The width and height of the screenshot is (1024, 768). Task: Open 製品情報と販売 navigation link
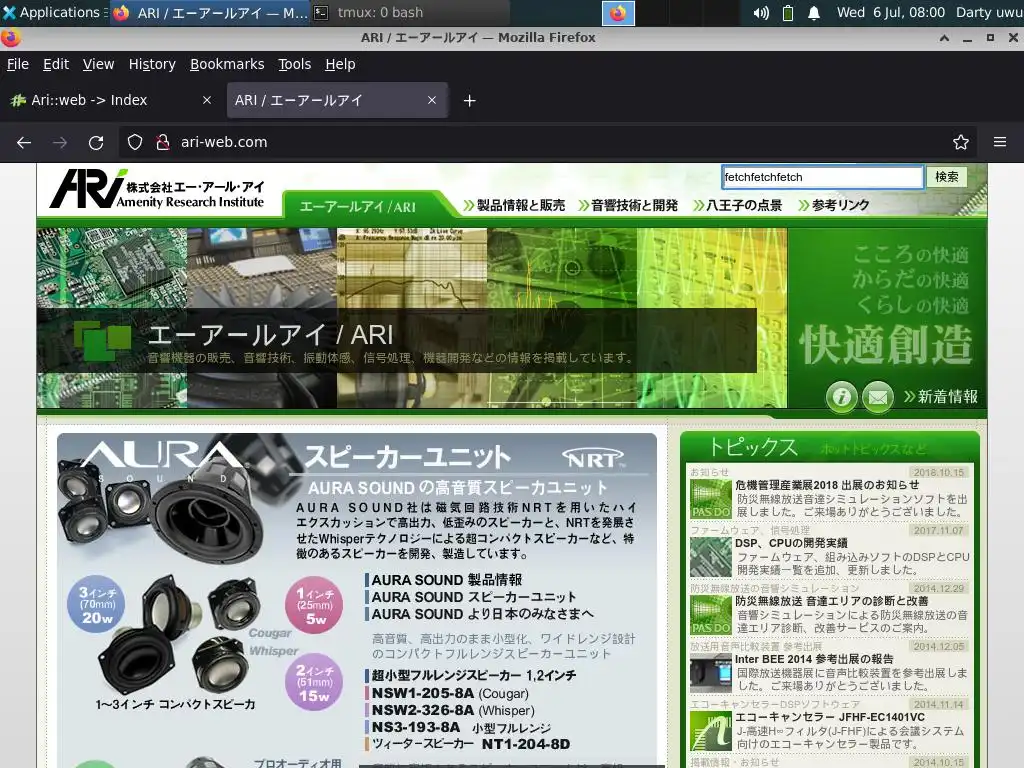[x=515, y=205]
